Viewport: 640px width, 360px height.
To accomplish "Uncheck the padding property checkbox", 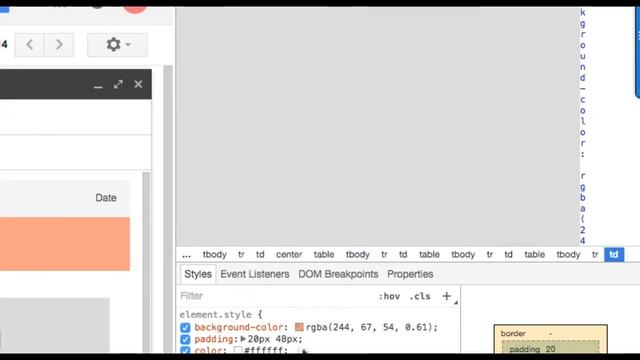I will 185,339.
